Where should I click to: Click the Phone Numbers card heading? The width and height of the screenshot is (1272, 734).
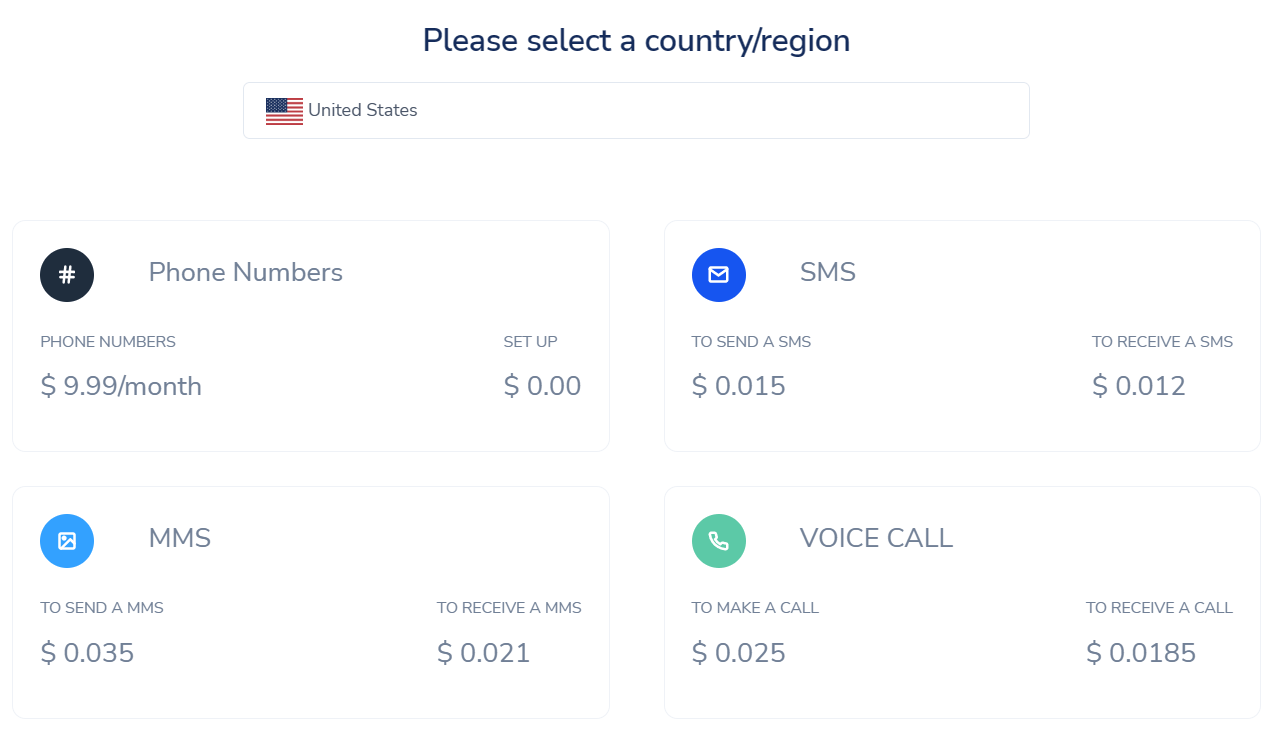pos(245,272)
